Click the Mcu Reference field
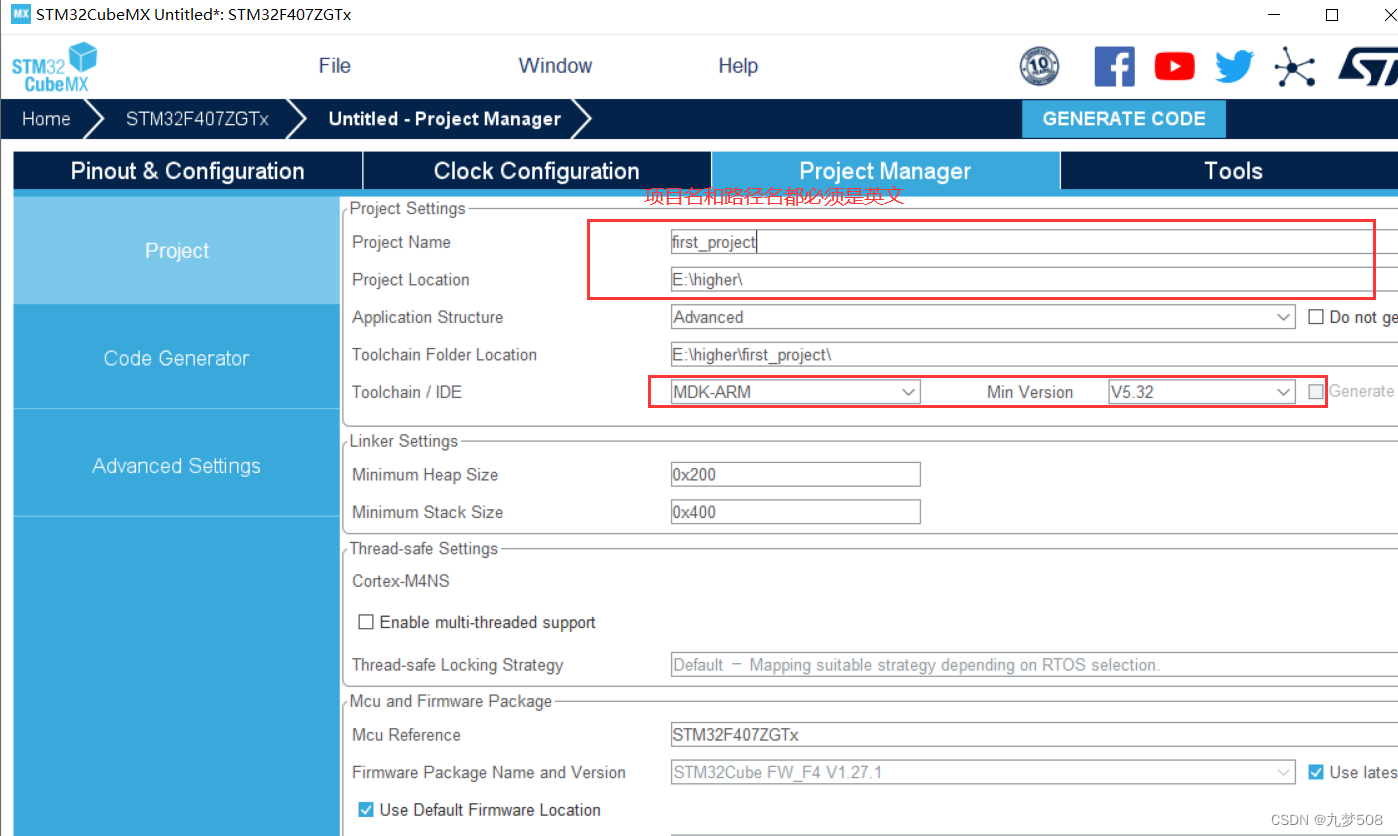This screenshot has width=1398, height=836. click(x=1034, y=735)
